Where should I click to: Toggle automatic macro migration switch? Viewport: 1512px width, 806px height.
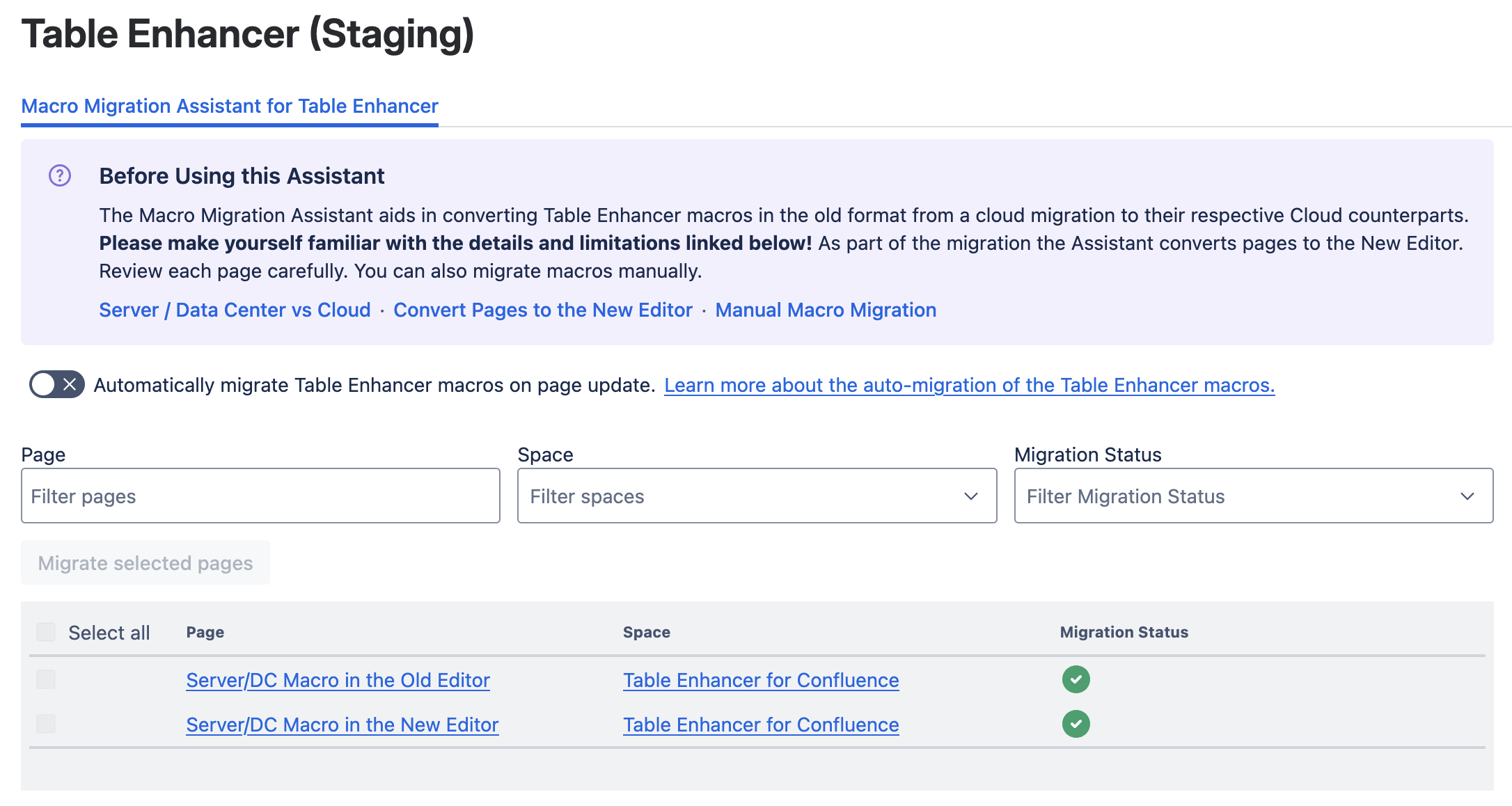click(x=56, y=384)
